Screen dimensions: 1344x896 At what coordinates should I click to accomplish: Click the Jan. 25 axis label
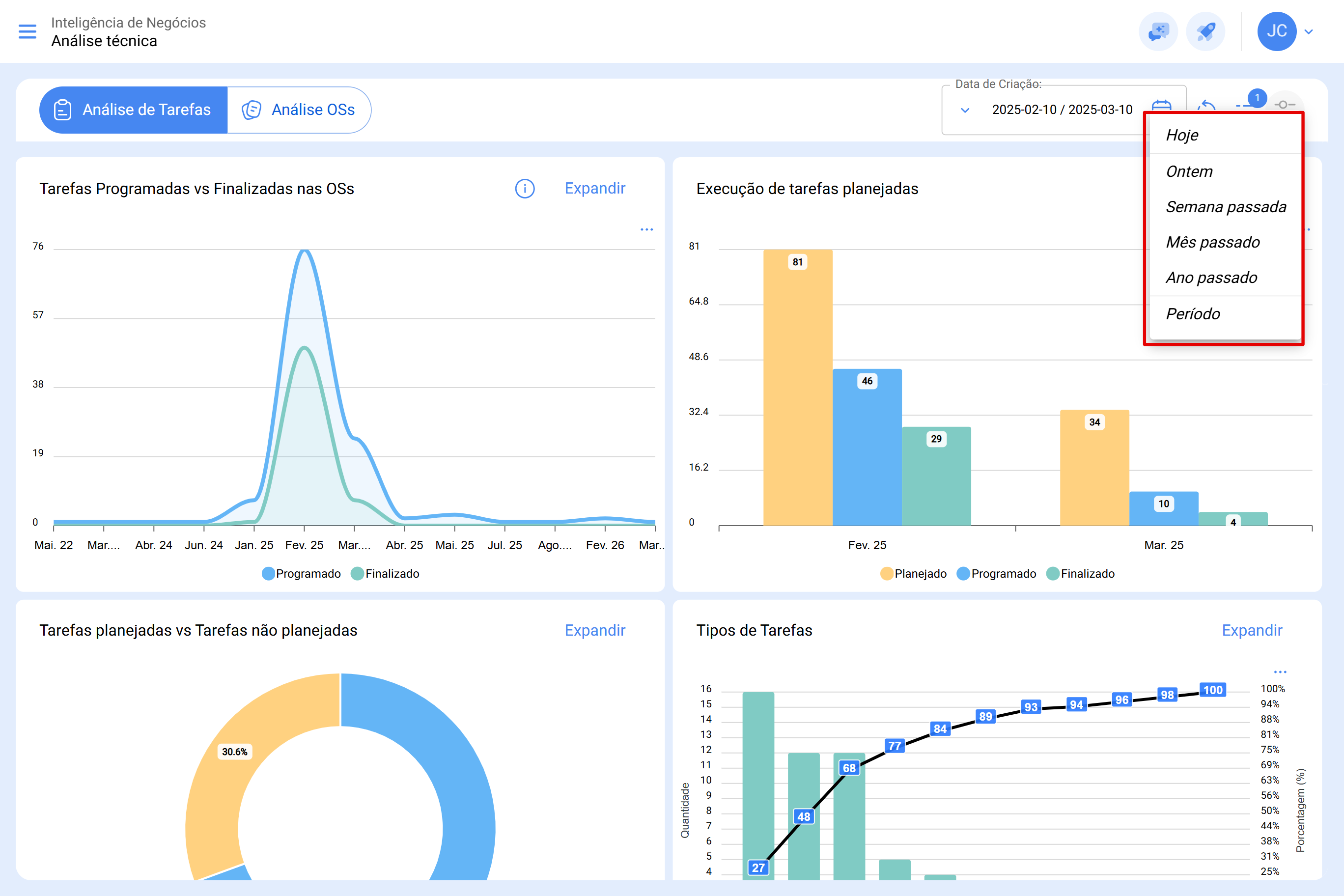(x=253, y=545)
